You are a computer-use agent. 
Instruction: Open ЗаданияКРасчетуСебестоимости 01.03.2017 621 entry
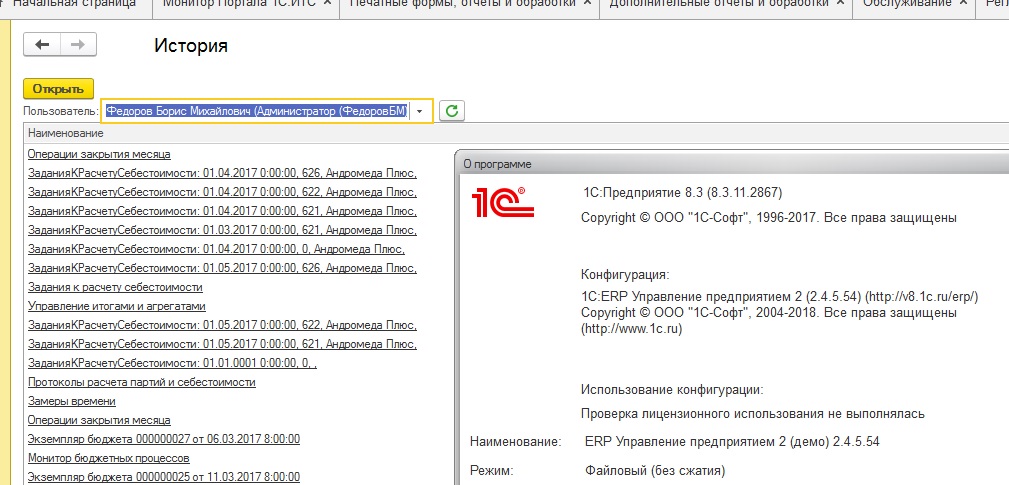tap(222, 230)
